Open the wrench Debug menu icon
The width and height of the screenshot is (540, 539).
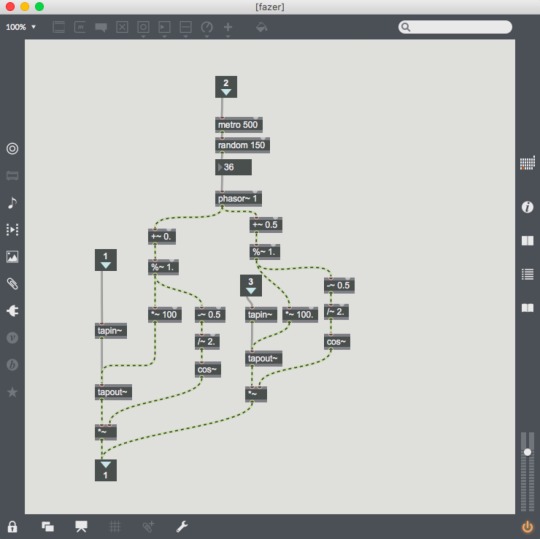click(182, 526)
